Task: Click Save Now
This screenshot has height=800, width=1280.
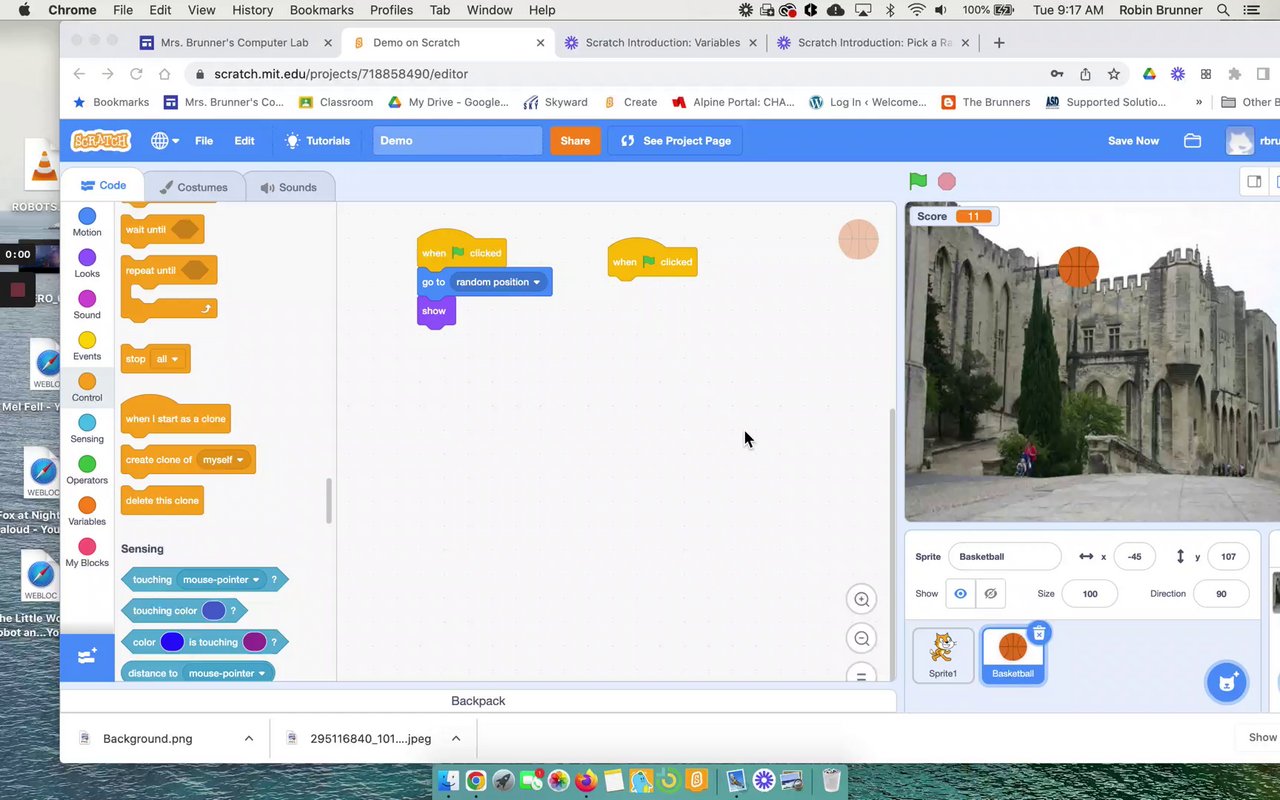Action: click(x=1133, y=141)
